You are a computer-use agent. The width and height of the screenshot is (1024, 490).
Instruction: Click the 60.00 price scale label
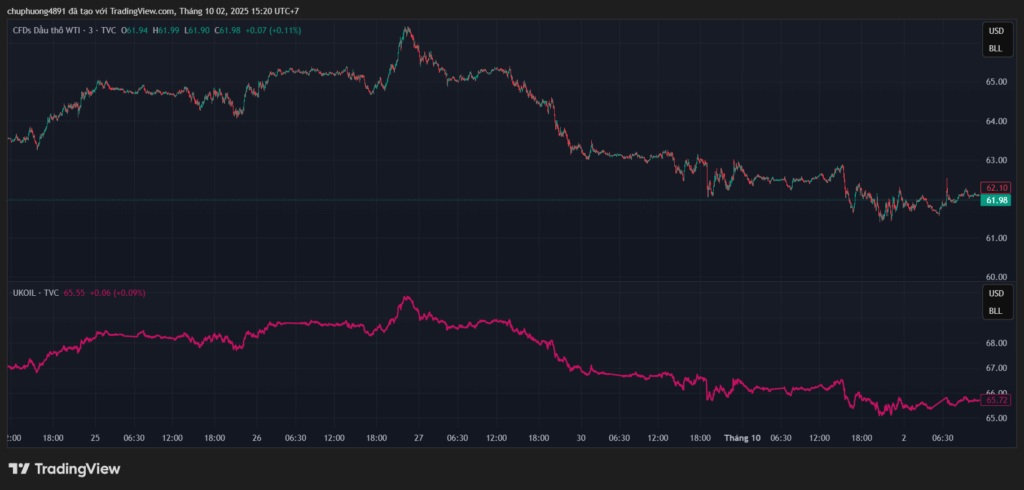996,277
